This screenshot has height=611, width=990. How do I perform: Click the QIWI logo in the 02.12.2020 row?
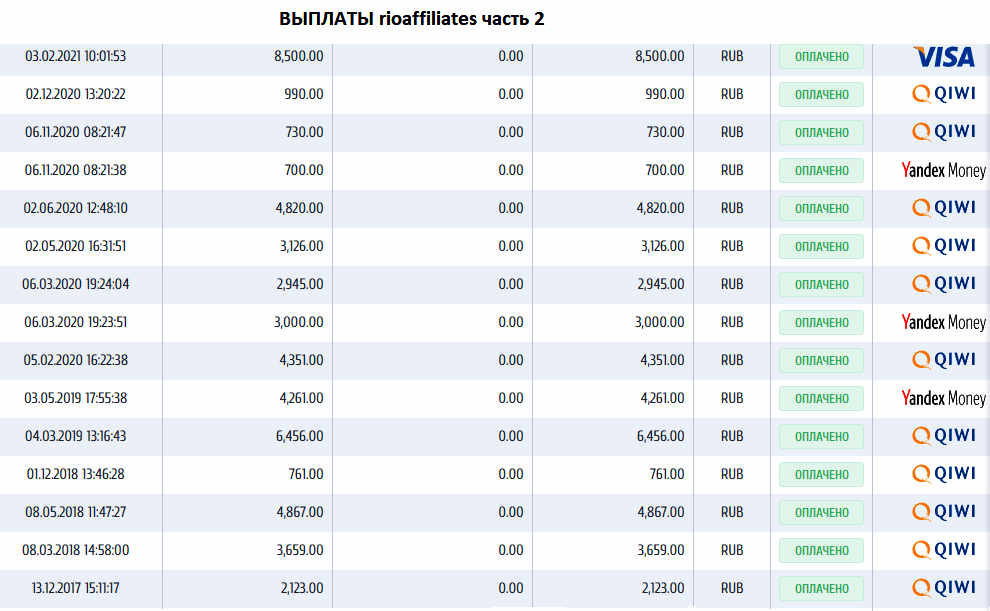coord(944,94)
